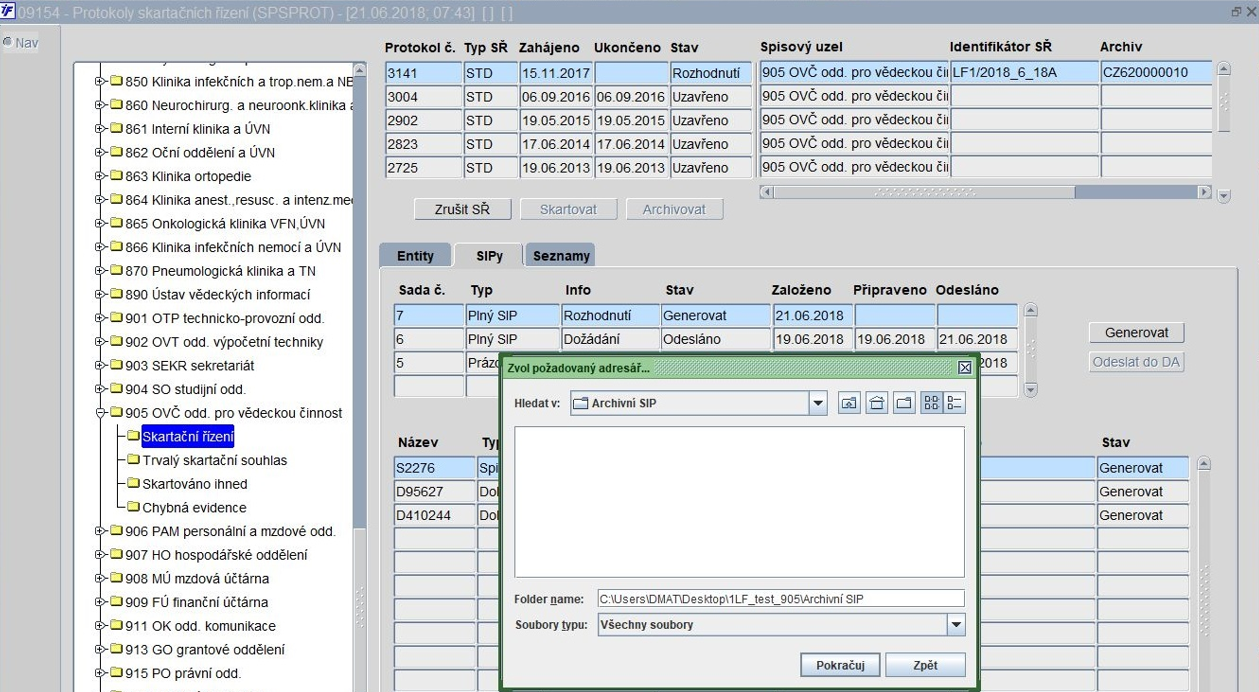
Task: Select the Skartační řízení folder
Action: click(187, 437)
